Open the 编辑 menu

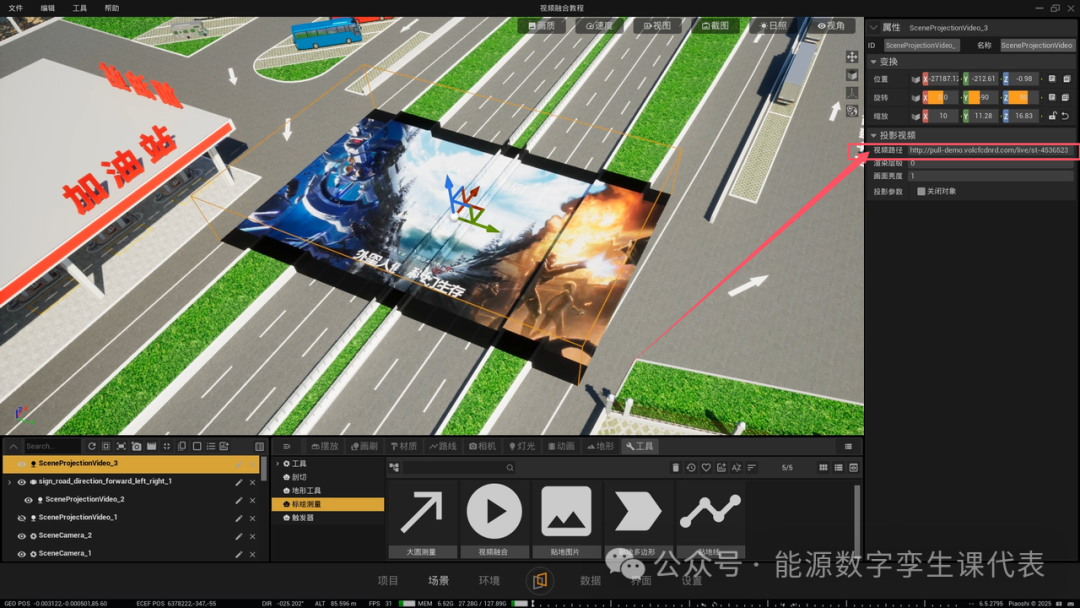(x=48, y=8)
